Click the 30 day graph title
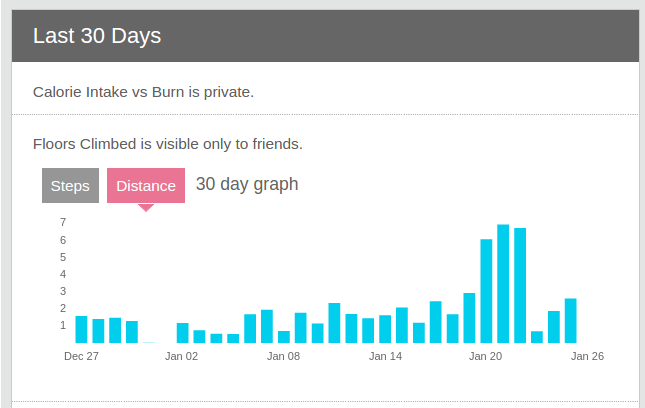The height and width of the screenshot is (408, 645). point(247,184)
